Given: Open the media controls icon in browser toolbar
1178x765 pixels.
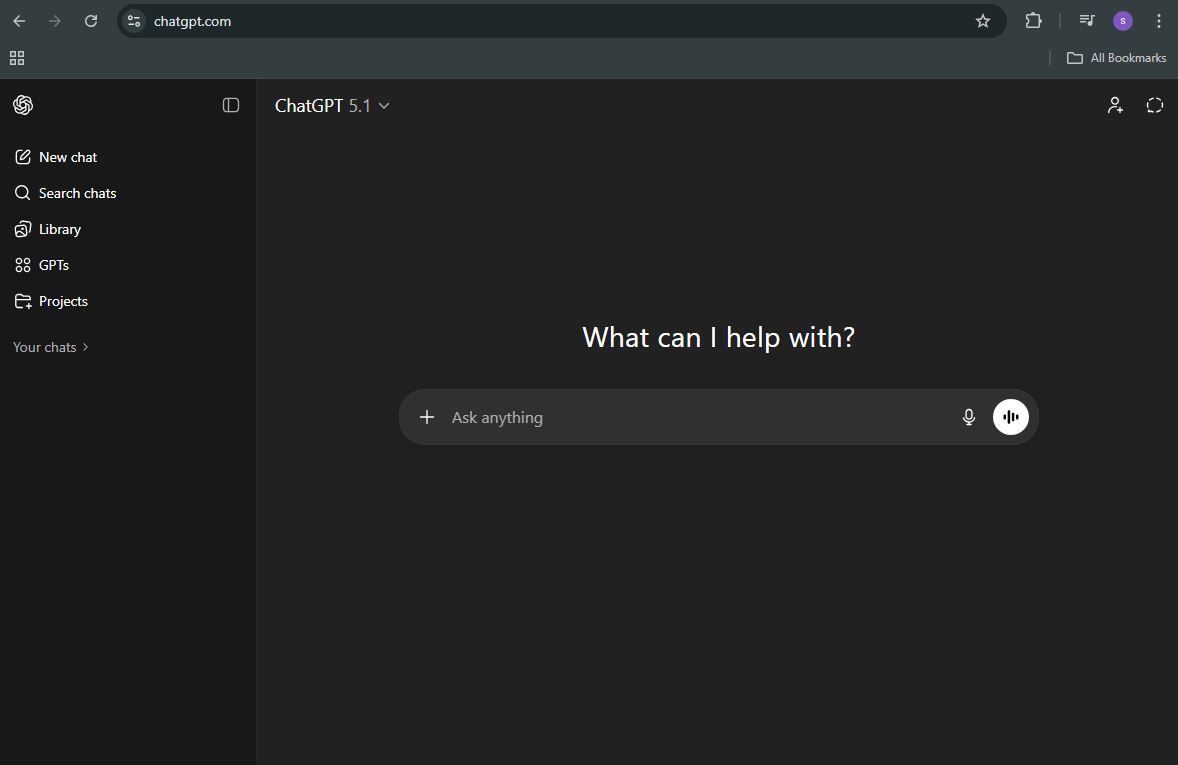Looking at the screenshot, I should [x=1086, y=21].
